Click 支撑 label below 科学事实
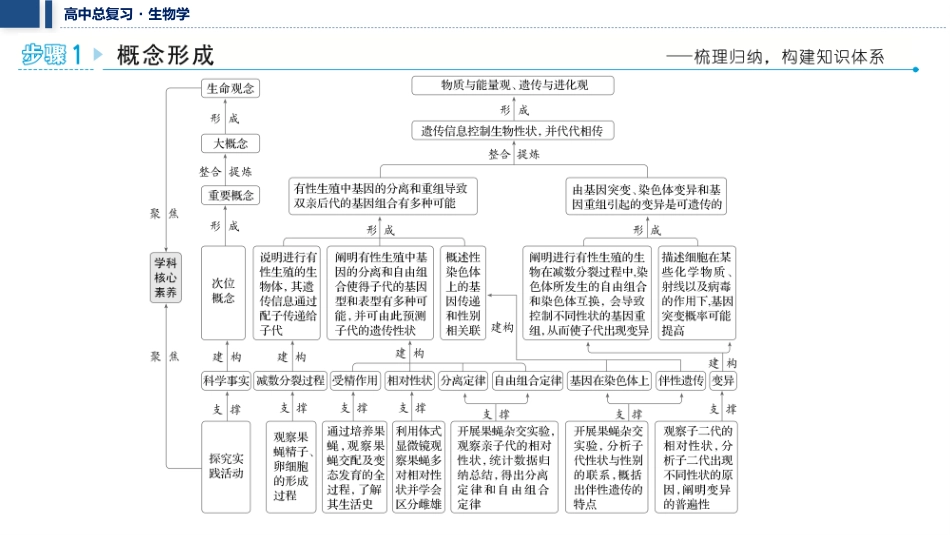950x535 pixels. pyautogui.click(x=227, y=410)
